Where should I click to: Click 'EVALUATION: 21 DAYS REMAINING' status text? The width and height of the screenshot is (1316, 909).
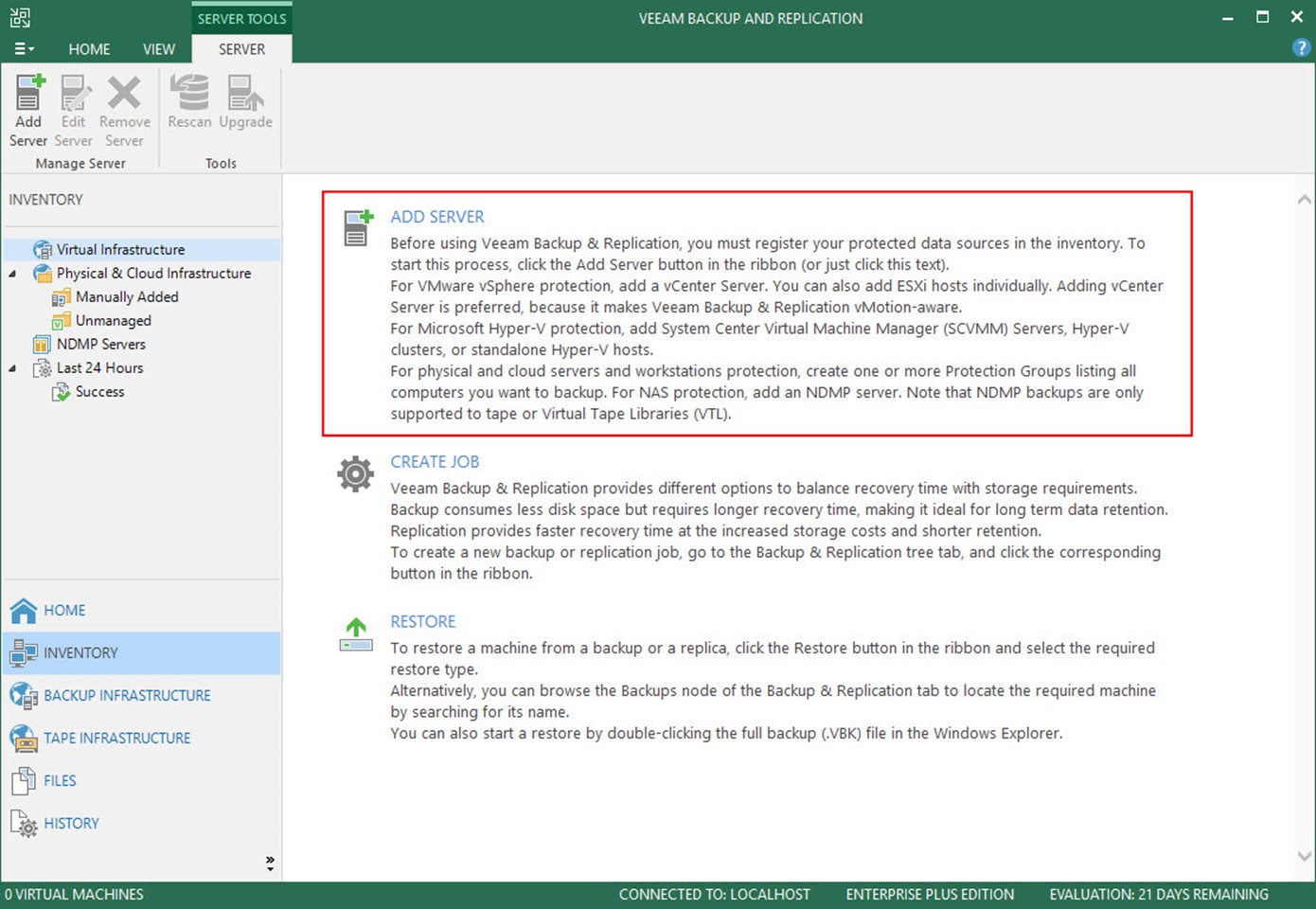[x=1159, y=895]
